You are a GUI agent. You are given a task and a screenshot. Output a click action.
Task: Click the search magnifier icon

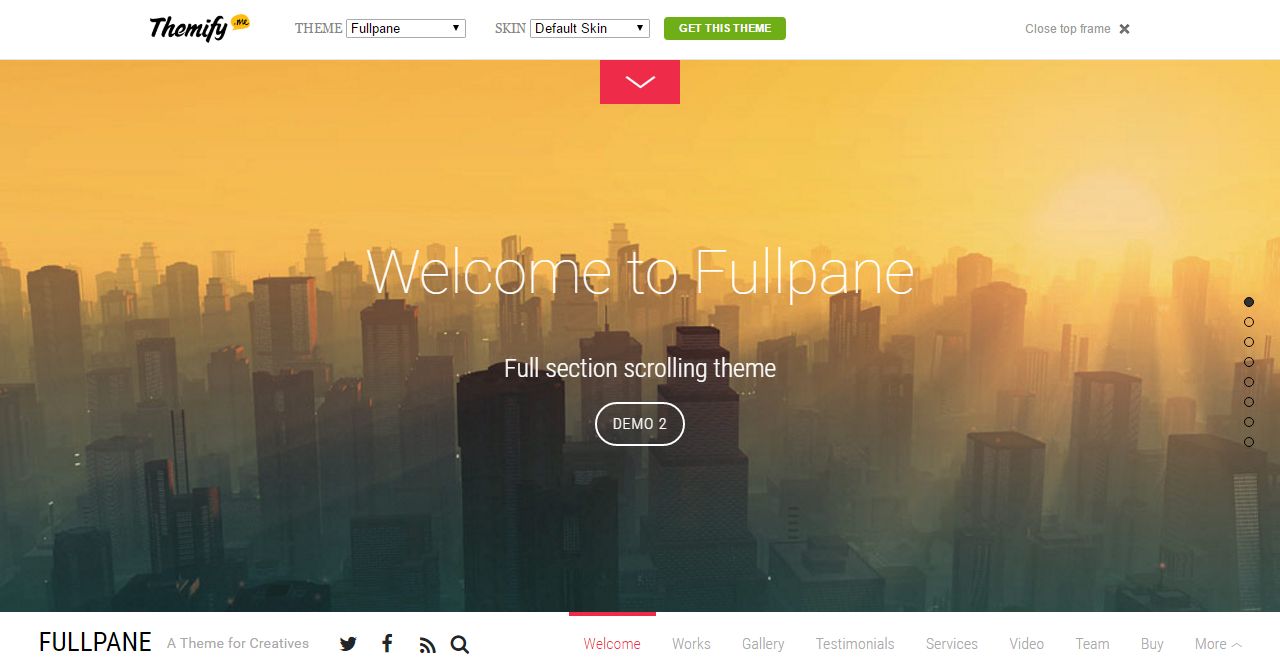click(x=460, y=645)
